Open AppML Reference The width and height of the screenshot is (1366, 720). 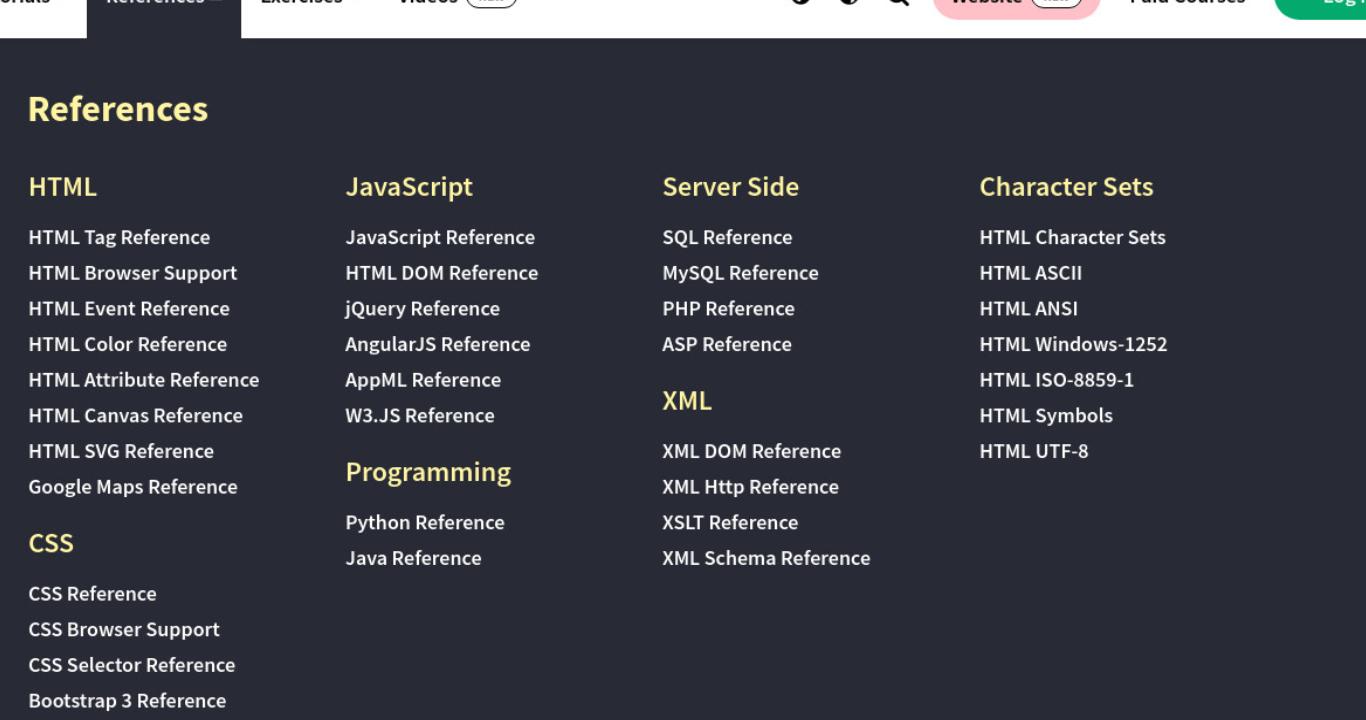pyautogui.click(x=423, y=380)
